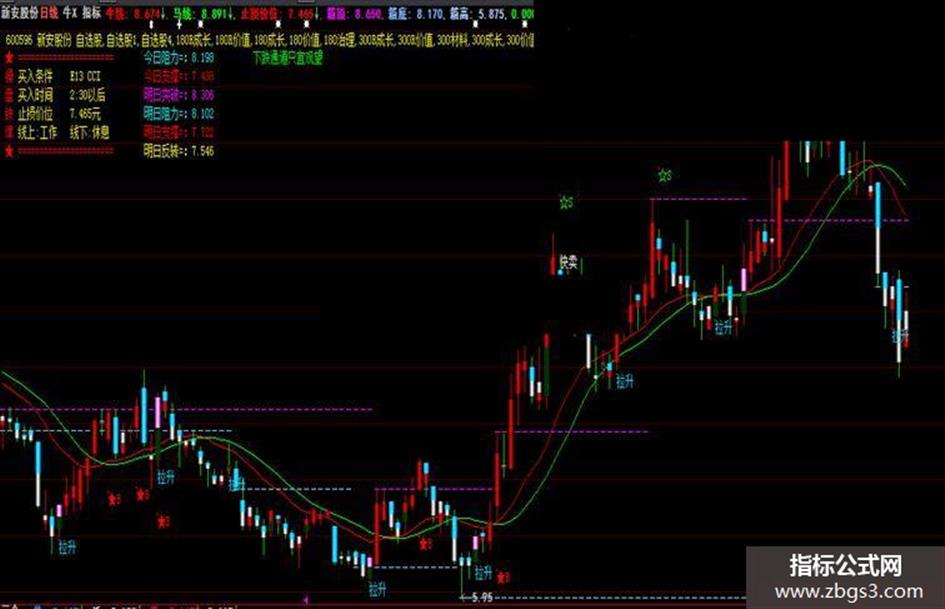Click the stock code 600596
This screenshot has width=945, height=609.
tap(19, 40)
